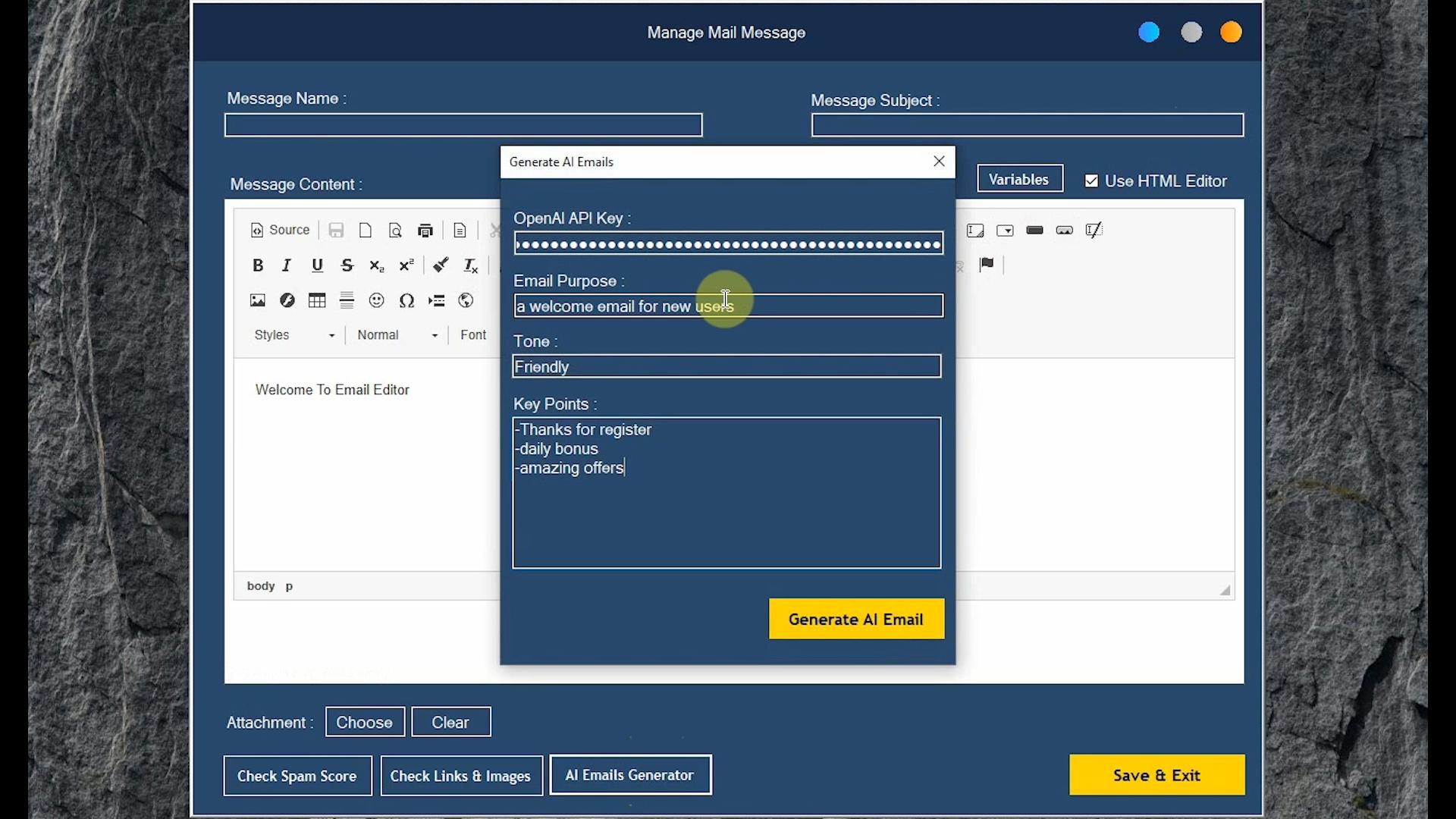Click the Anchor flag icon

[x=987, y=265]
